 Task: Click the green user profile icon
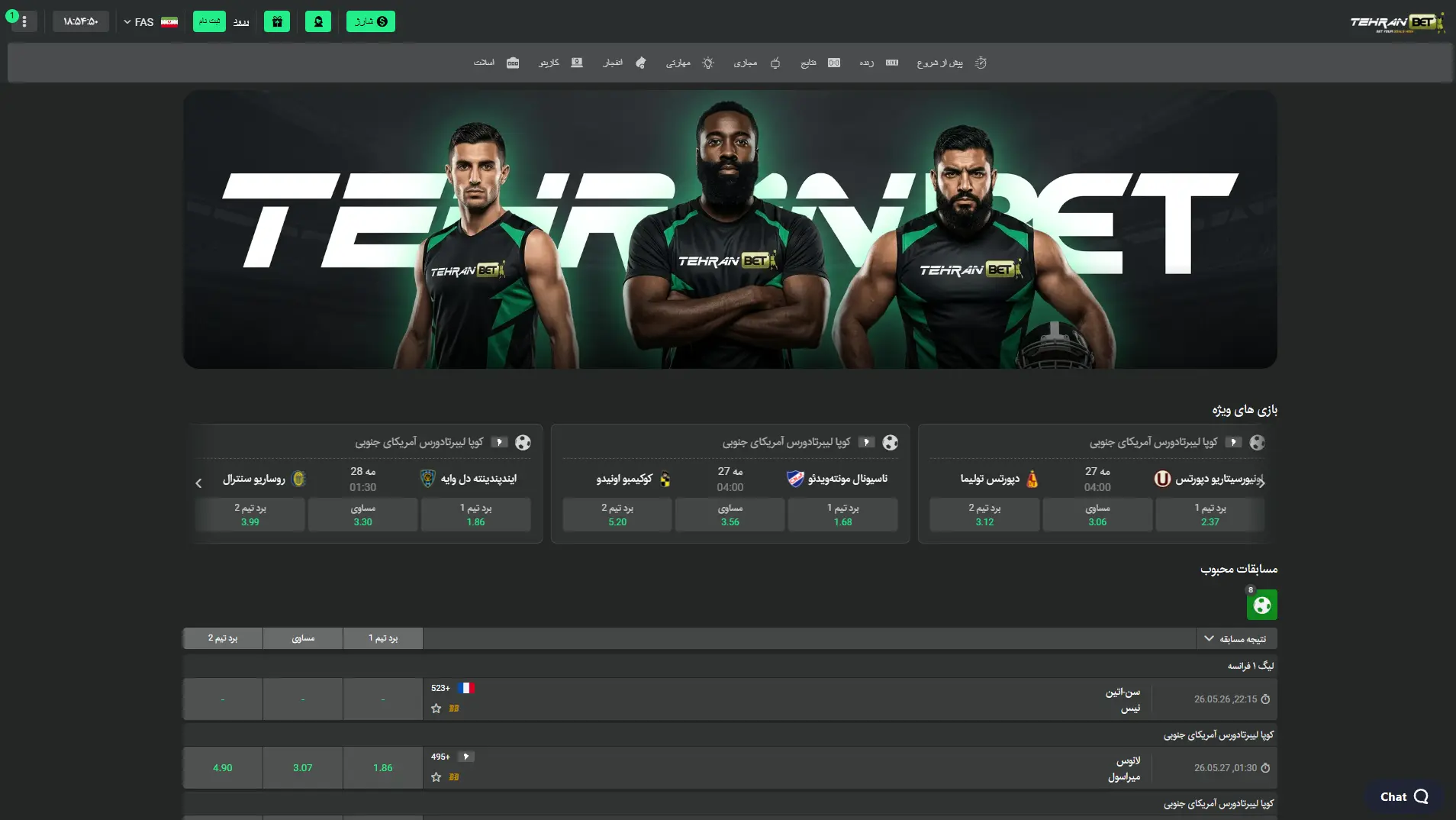[x=318, y=21]
